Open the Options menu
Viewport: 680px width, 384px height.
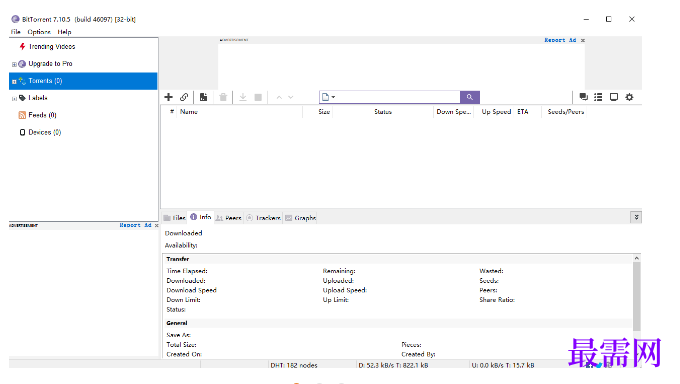pyautogui.click(x=39, y=32)
